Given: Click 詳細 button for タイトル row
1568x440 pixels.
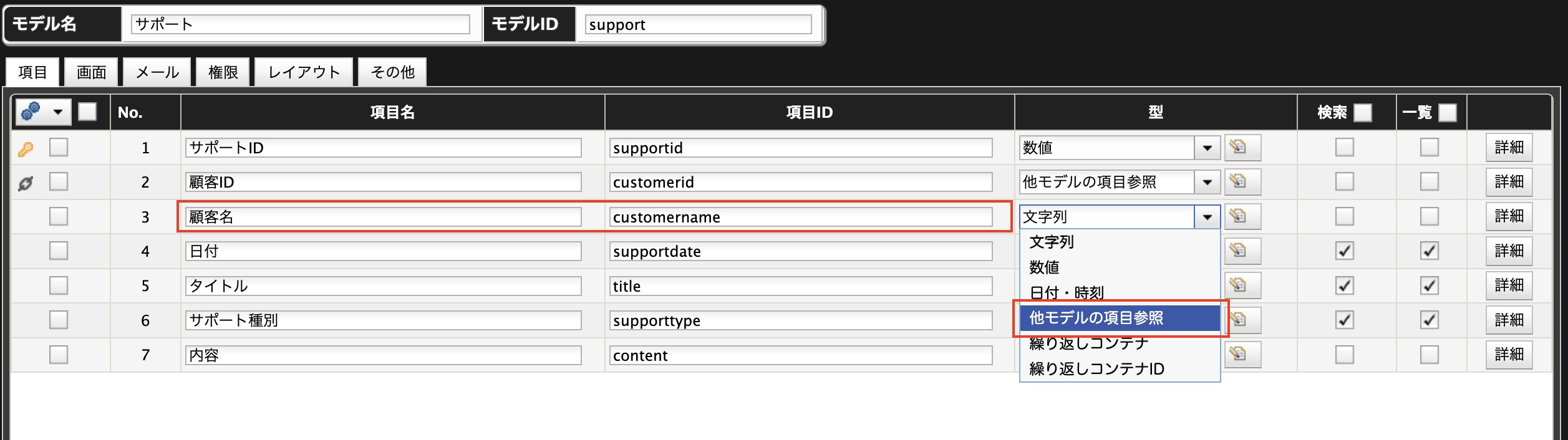Looking at the screenshot, I should point(1509,285).
